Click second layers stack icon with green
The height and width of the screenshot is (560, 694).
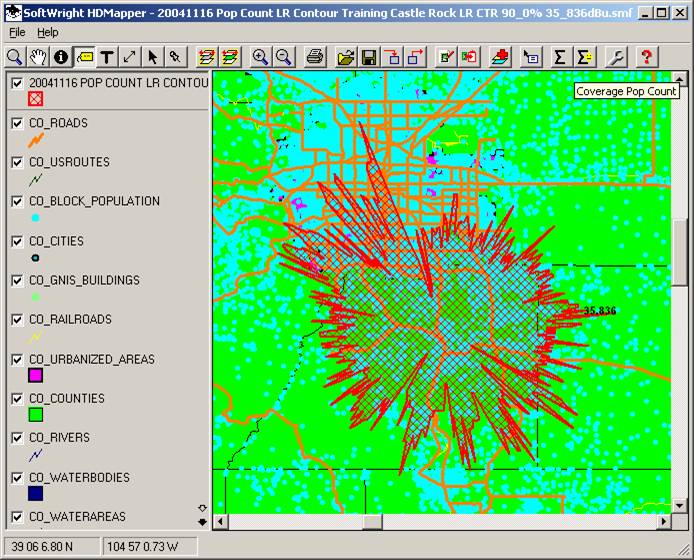(230, 57)
